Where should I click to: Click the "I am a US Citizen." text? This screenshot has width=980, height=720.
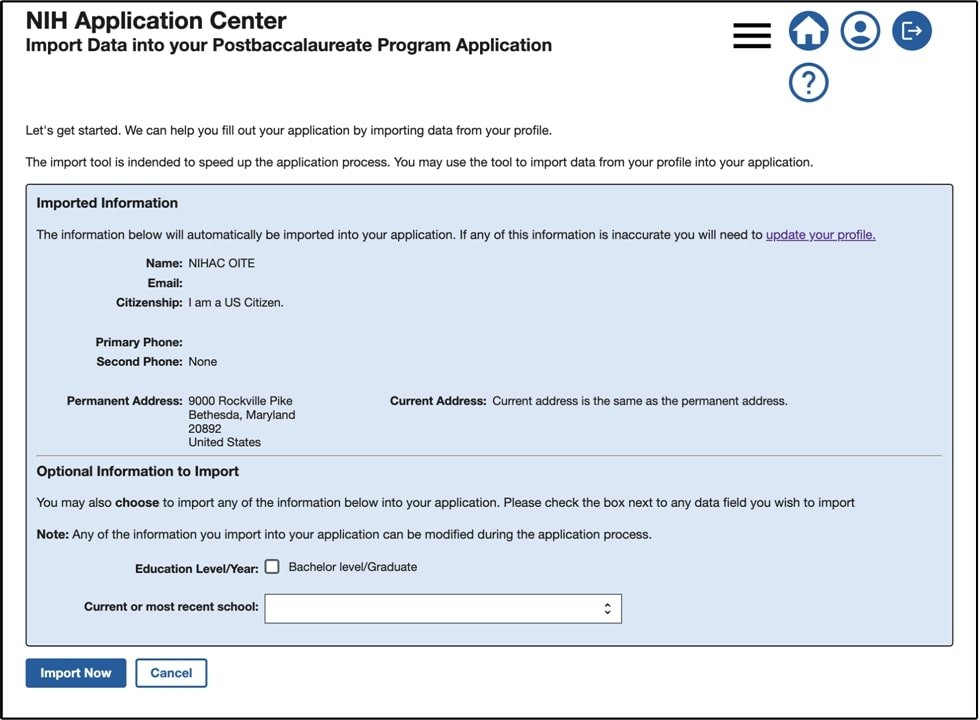[236, 302]
